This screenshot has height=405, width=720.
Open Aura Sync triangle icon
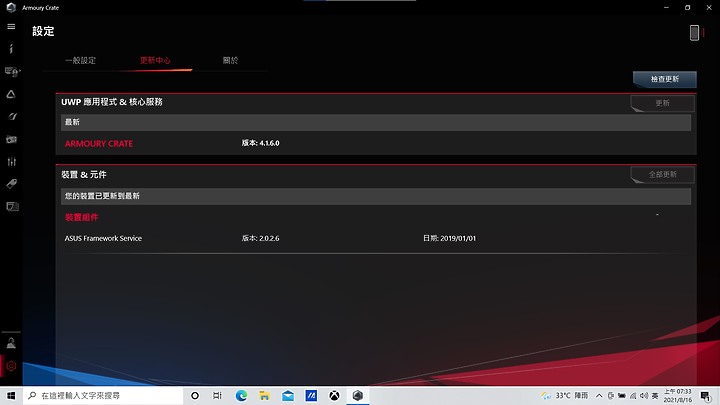(x=11, y=94)
